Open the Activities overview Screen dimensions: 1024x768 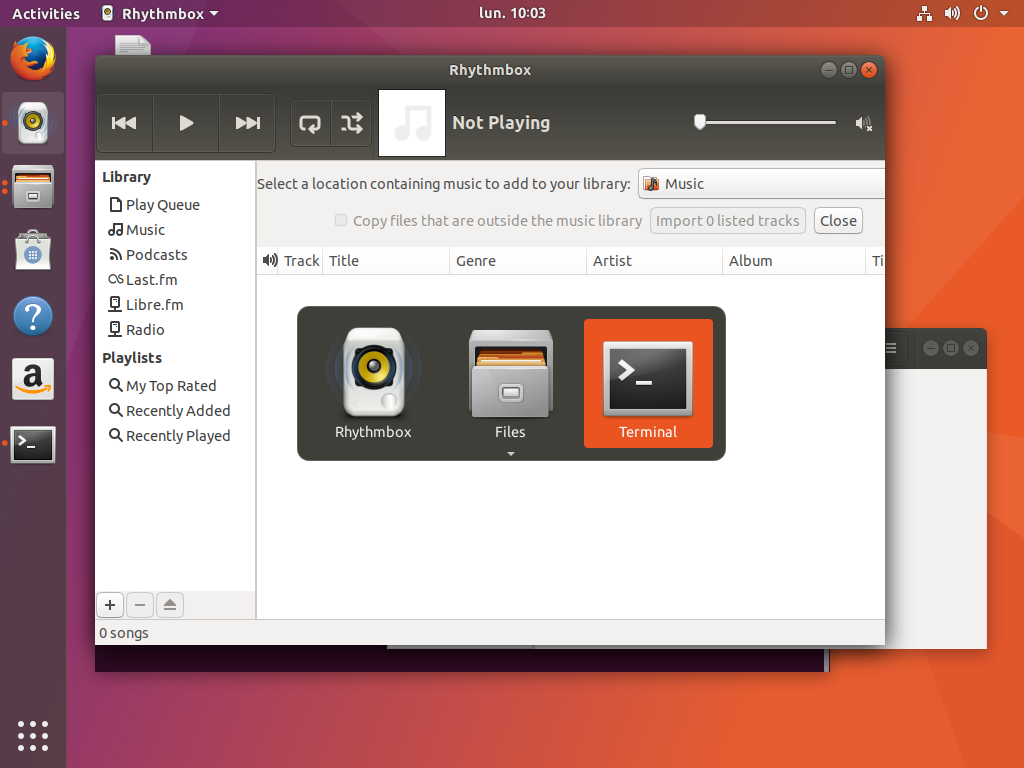(x=46, y=13)
